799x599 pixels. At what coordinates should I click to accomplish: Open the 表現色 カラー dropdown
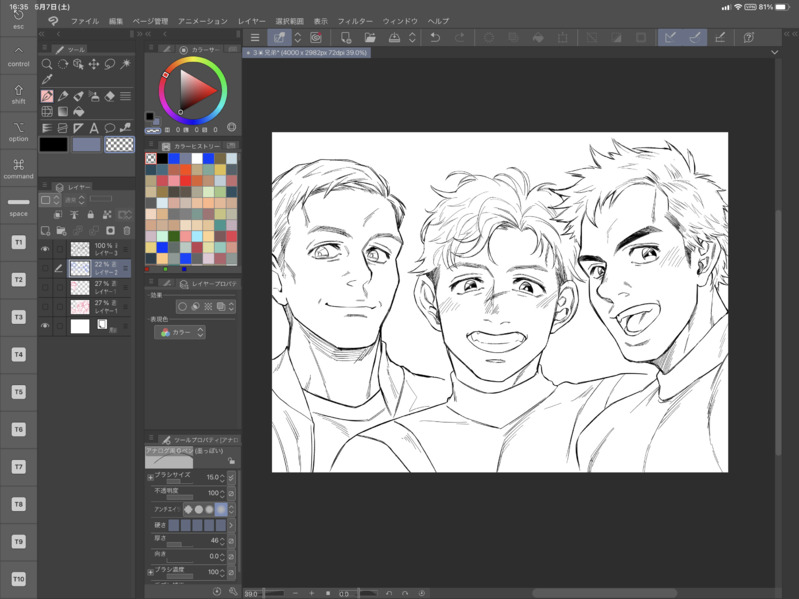pyautogui.click(x=181, y=332)
